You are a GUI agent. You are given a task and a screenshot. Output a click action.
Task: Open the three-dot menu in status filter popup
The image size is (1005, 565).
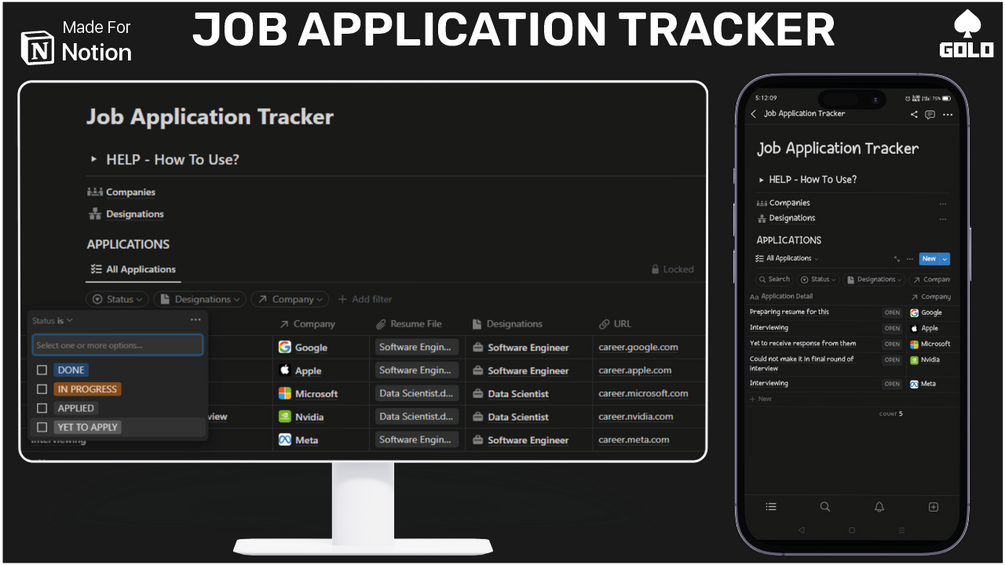[x=195, y=320]
